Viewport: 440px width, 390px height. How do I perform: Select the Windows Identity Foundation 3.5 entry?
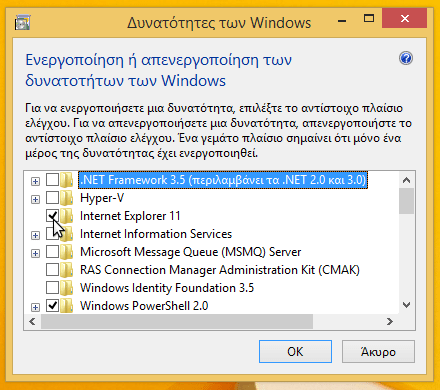click(x=167, y=288)
